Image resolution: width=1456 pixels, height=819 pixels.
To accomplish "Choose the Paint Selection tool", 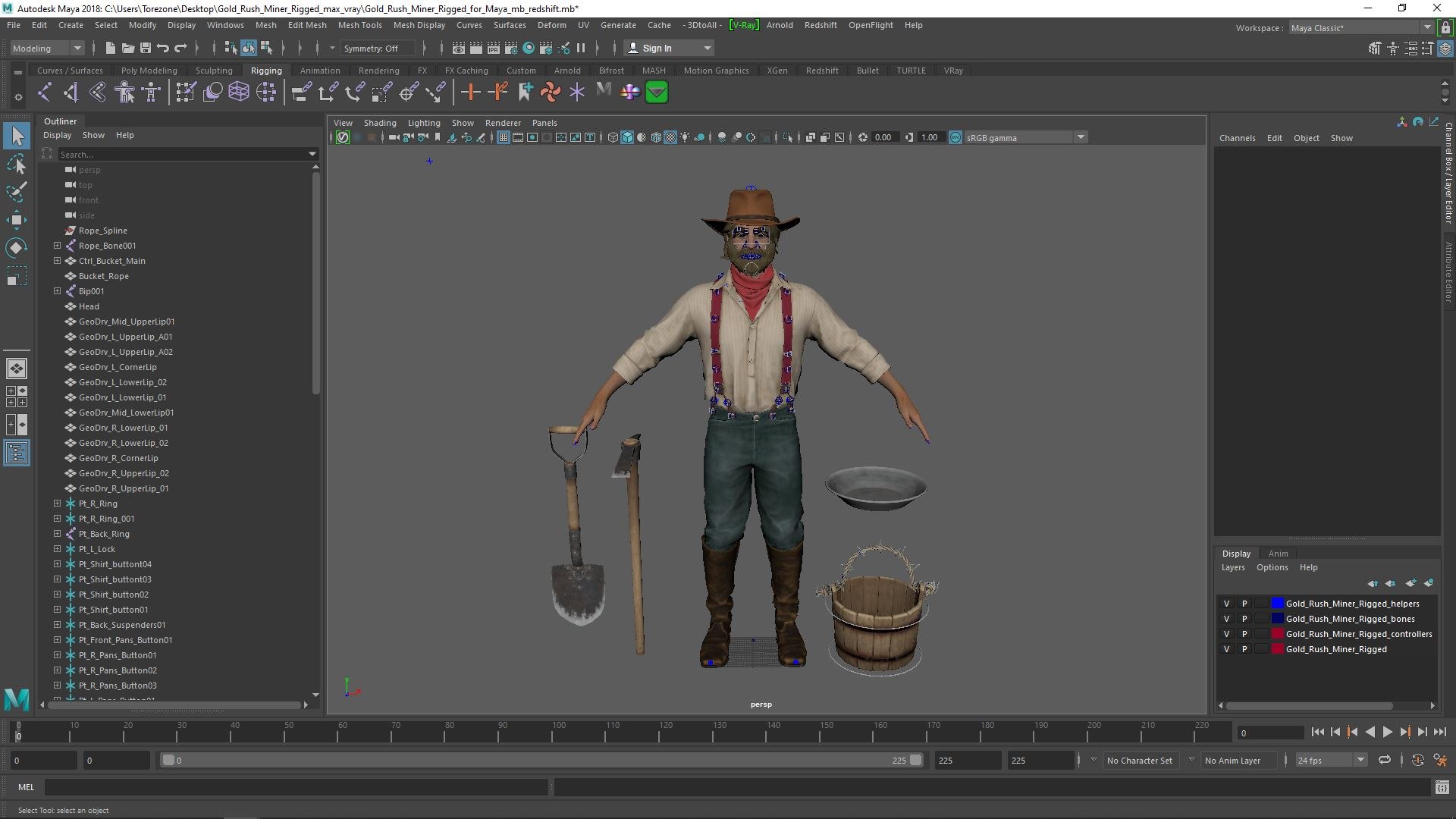I will point(17,191).
